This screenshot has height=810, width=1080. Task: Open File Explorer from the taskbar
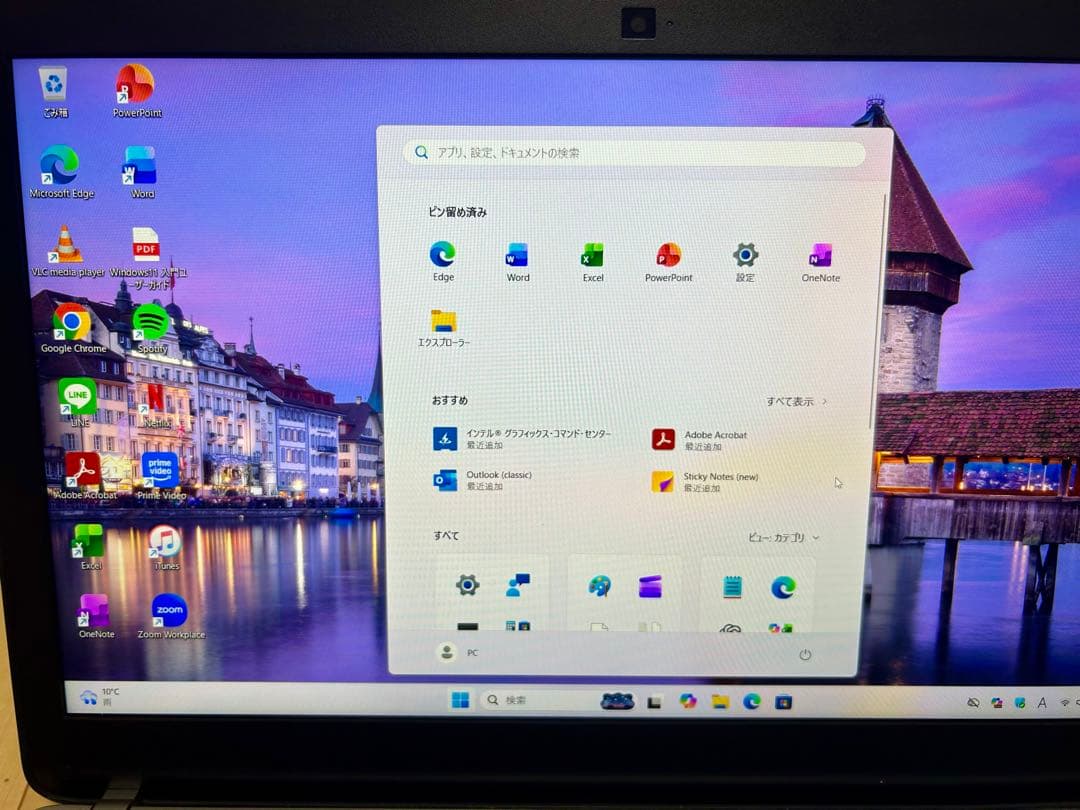click(720, 702)
